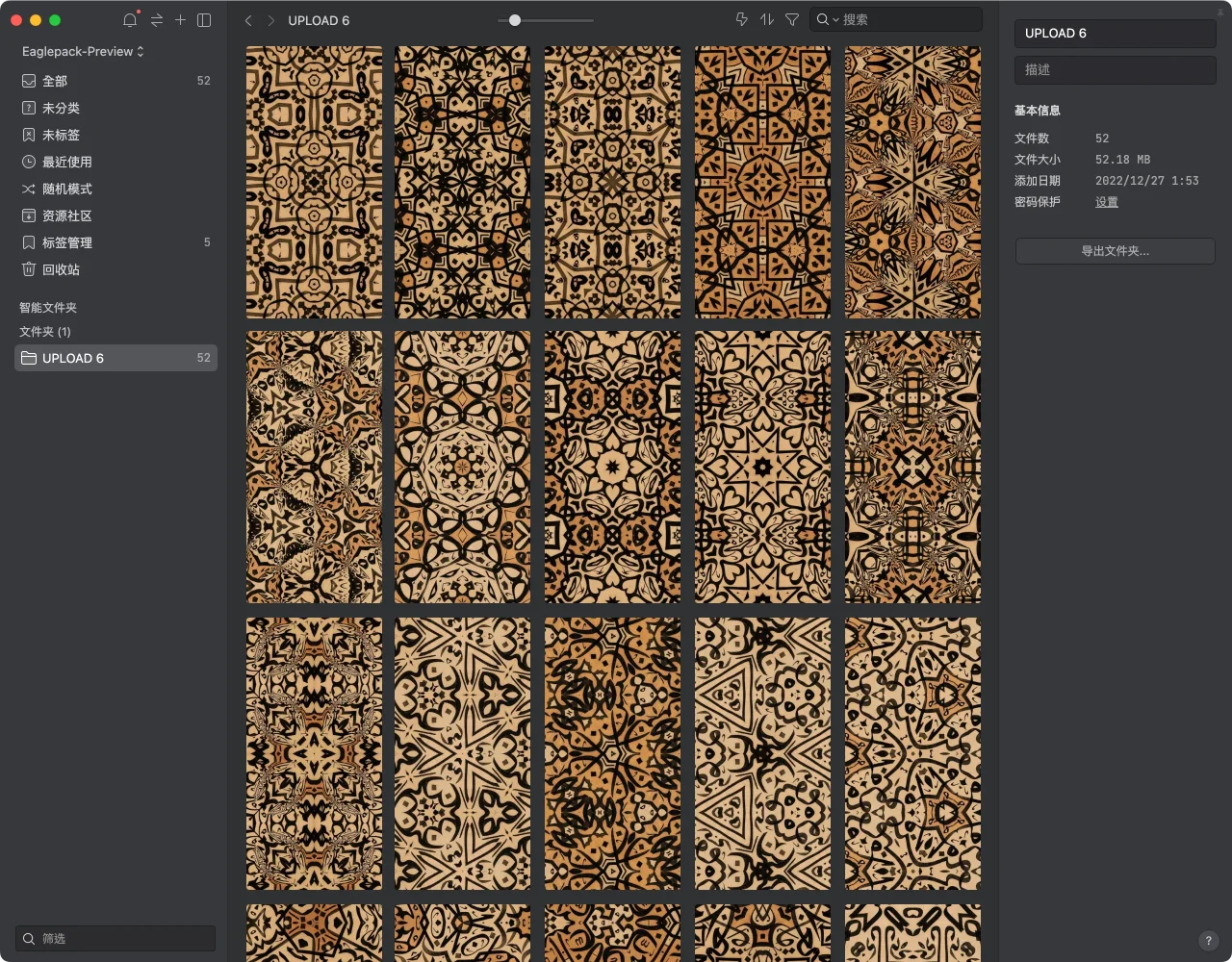Open the notifications bell icon

130,20
